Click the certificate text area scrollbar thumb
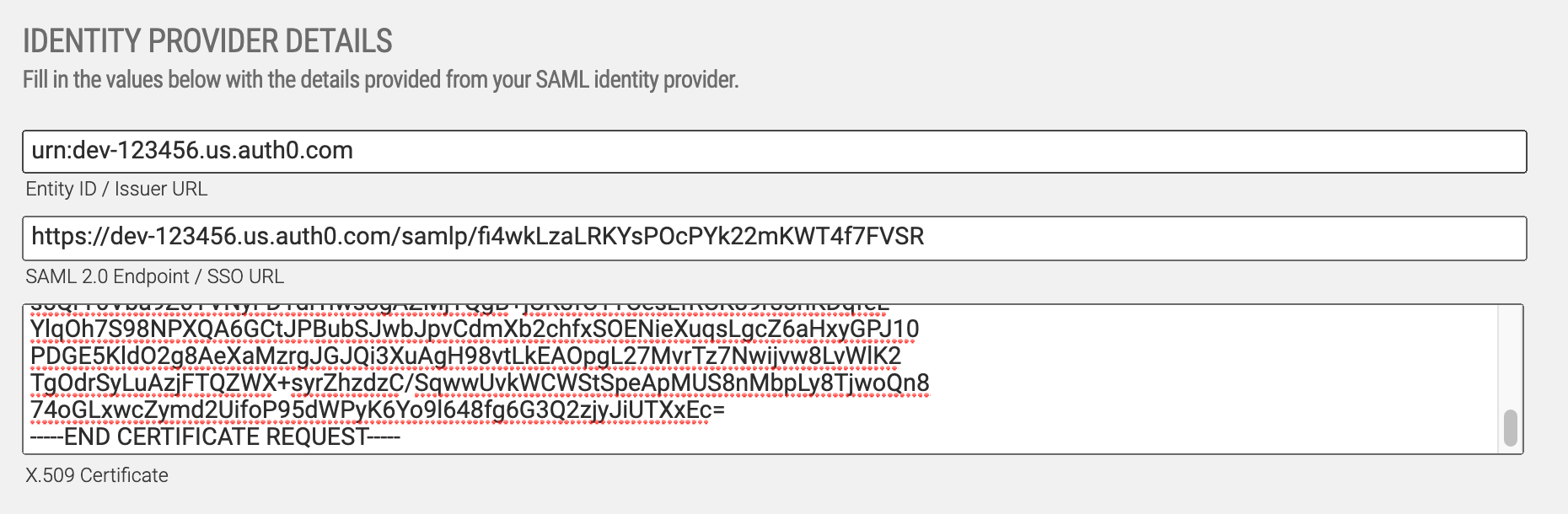Screen dimensions: 1568x514 pos(1510,428)
